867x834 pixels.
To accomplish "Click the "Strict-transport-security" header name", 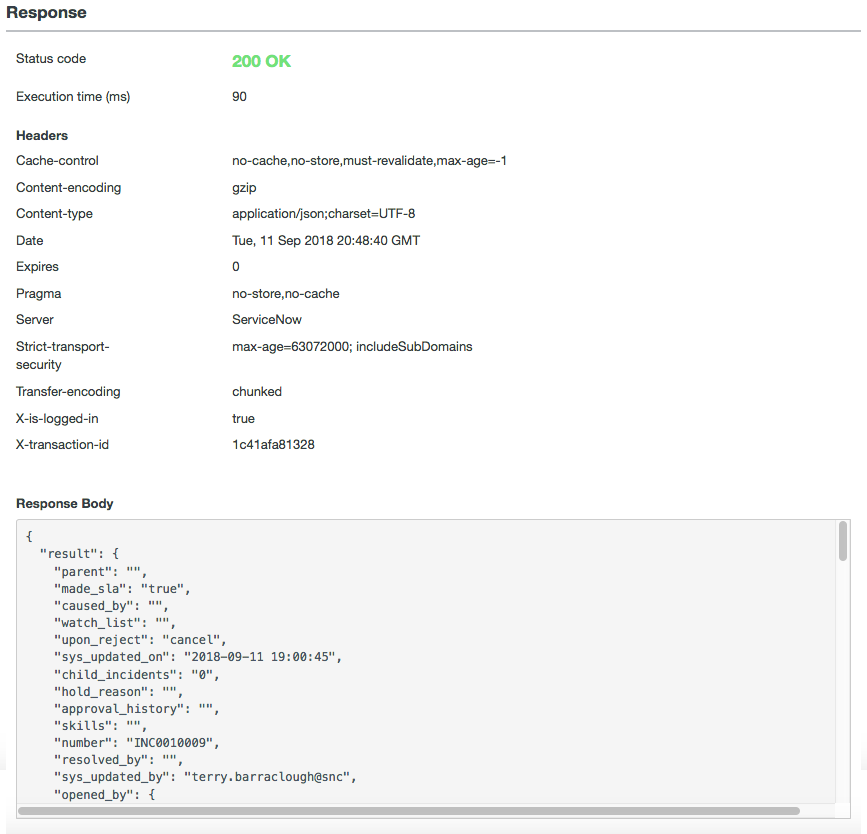I will 62,356.
